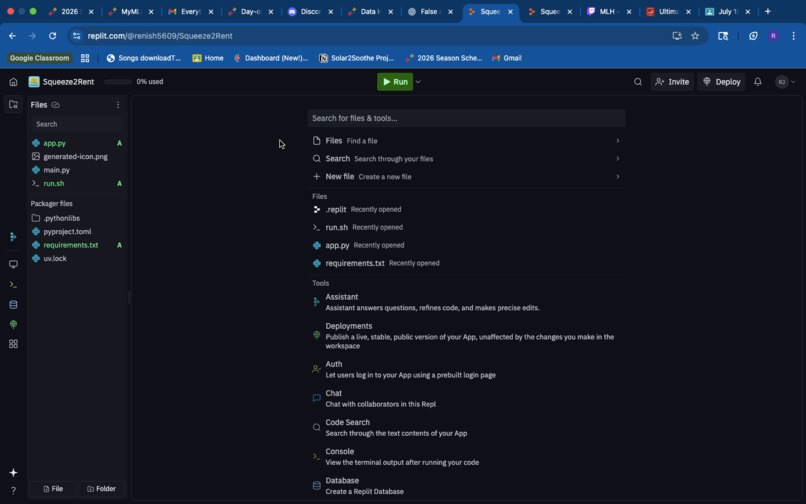Create a new Folder with bottom button
Viewport: 806px width, 504px height.
coord(101,489)
